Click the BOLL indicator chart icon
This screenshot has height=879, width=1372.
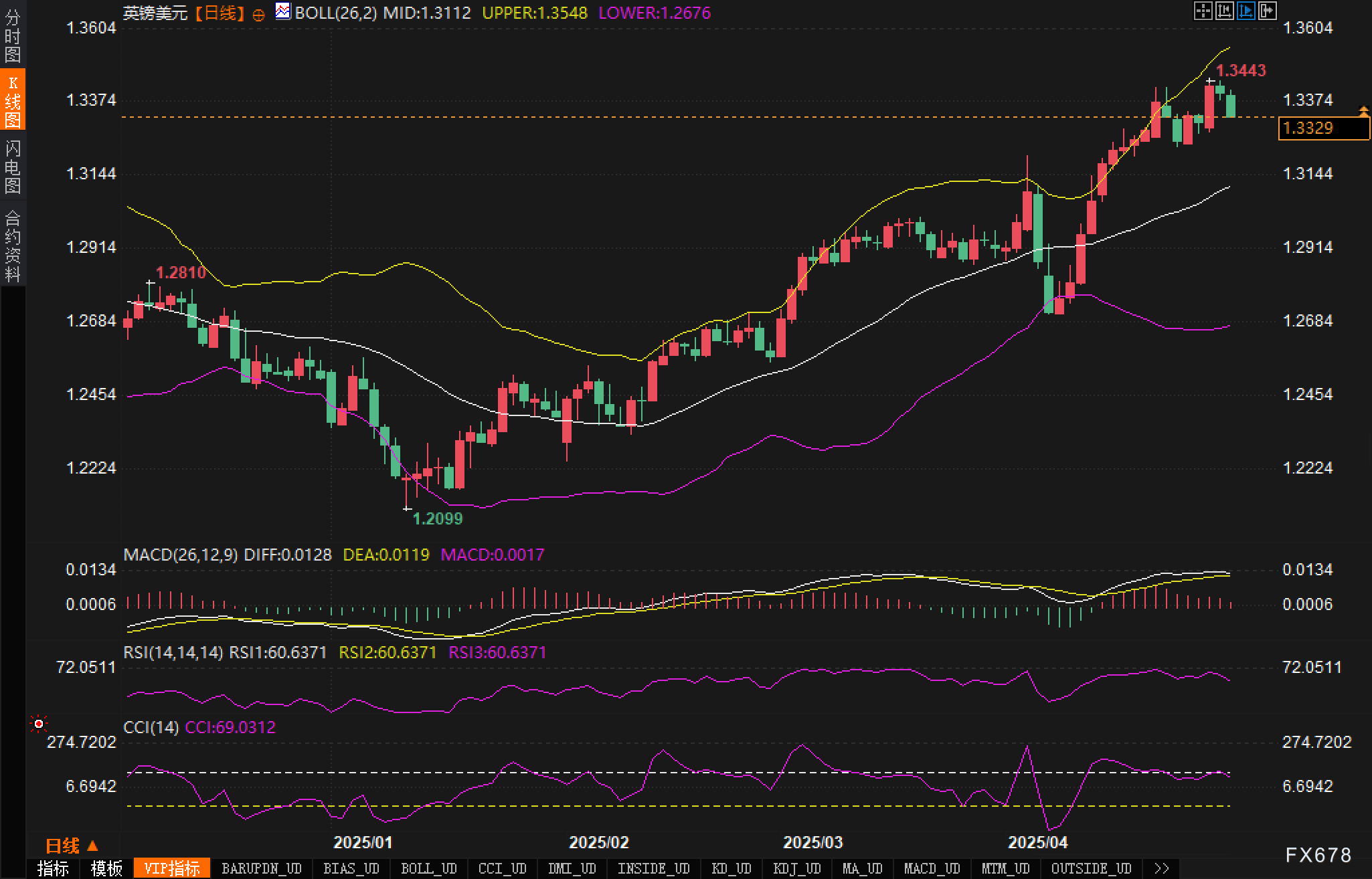[283, 11]
